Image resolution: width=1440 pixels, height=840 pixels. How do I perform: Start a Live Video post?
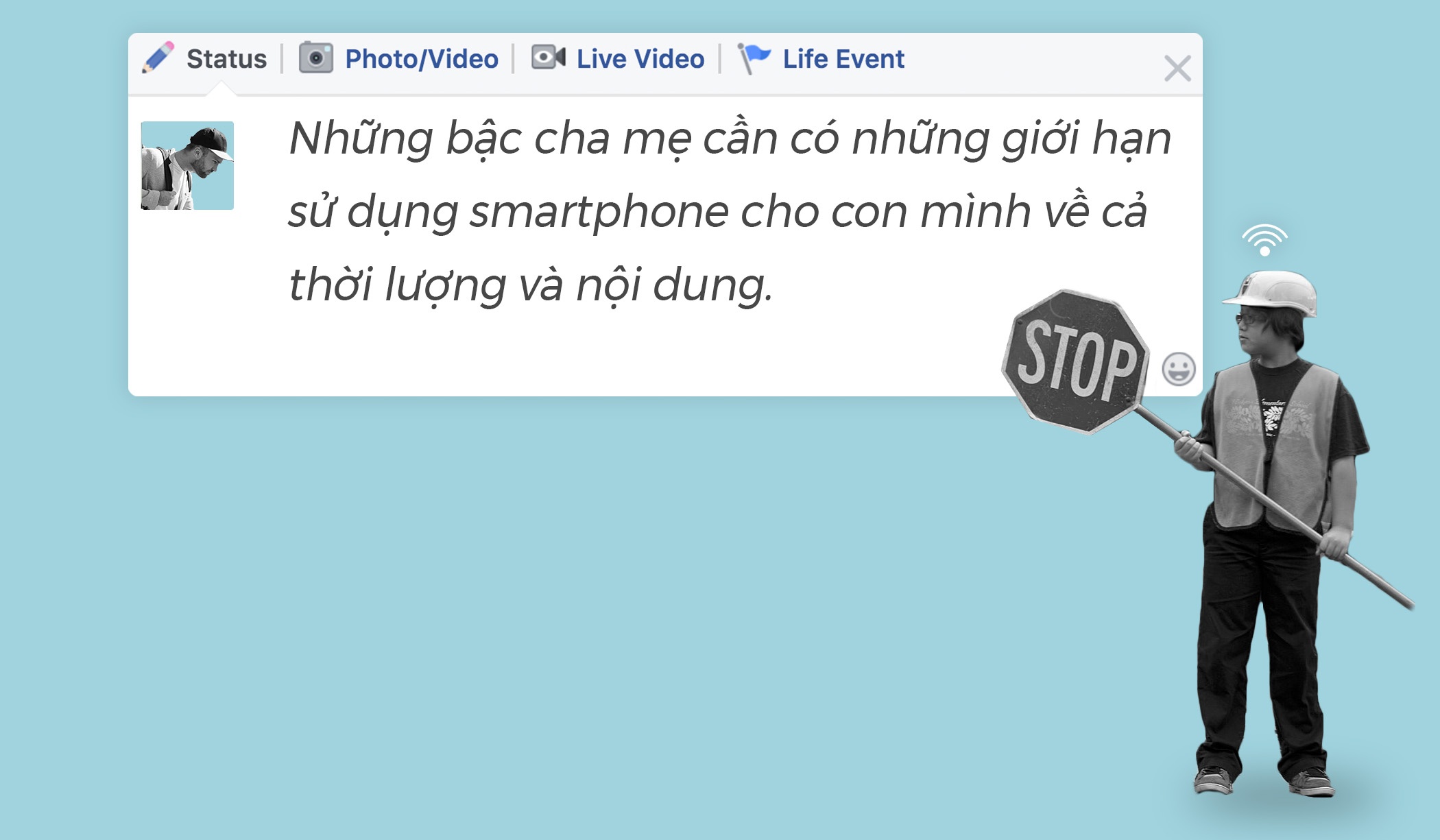(x=640, y=59)
